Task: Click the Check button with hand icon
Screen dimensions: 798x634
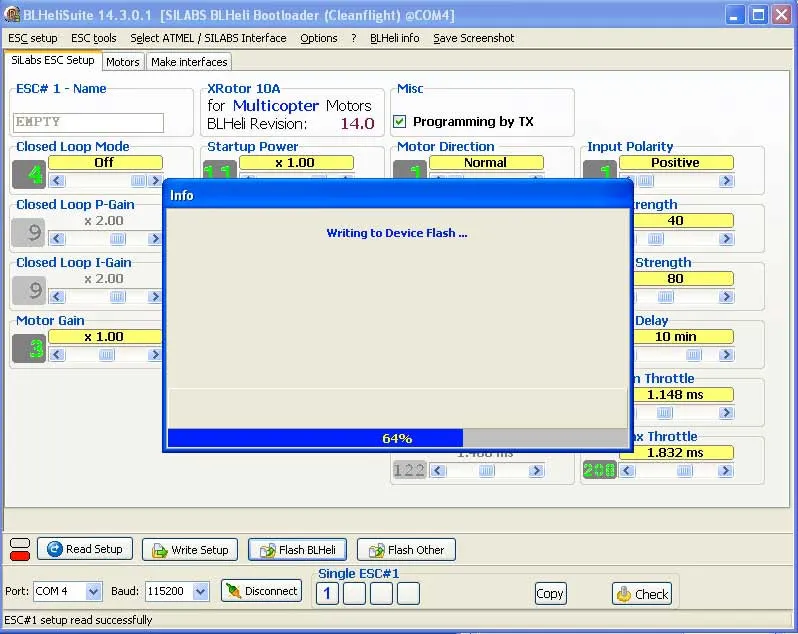Action: (641, 593)
